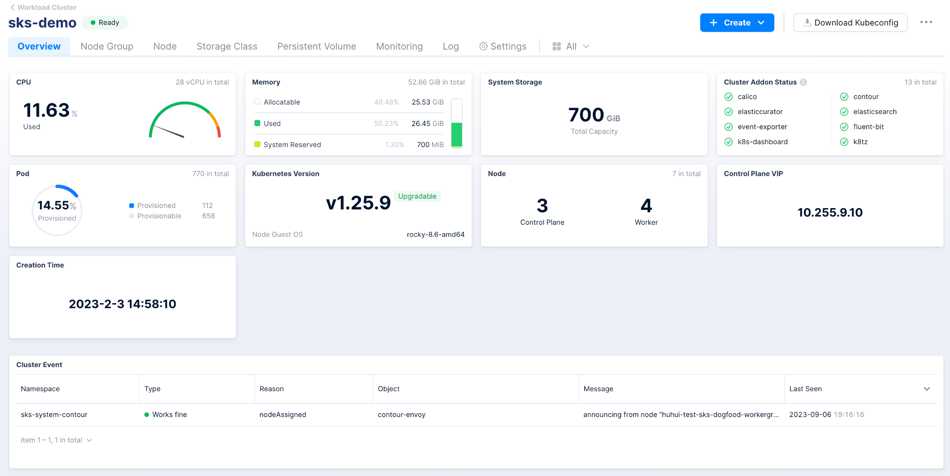Click the Object column header
Screen dimensions: 950x476
tap(388, 389)
